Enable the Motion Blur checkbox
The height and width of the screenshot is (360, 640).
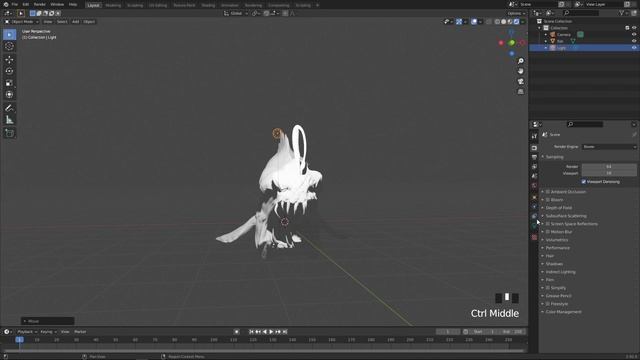click(x=548, y=232)
